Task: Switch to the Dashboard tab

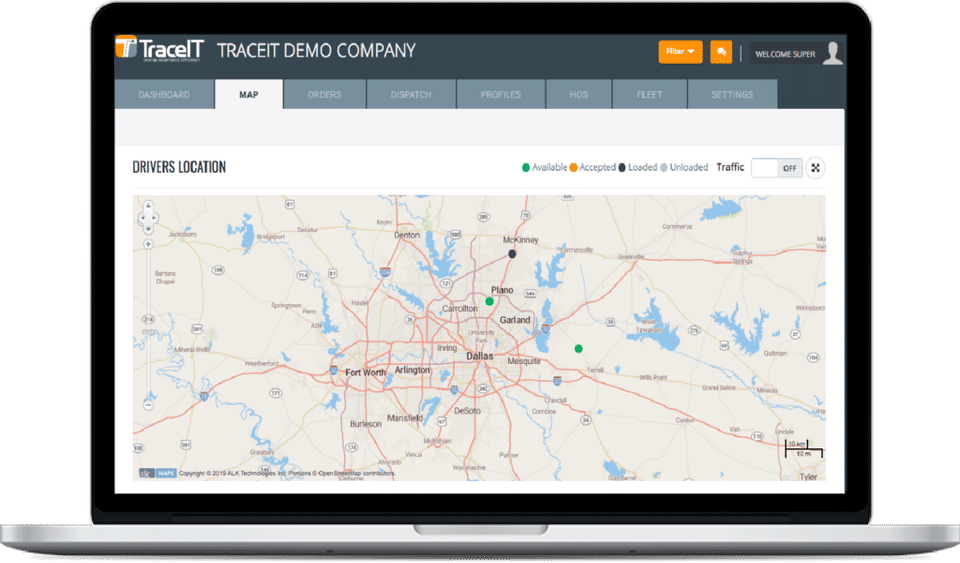Action: tap(164, 94)
